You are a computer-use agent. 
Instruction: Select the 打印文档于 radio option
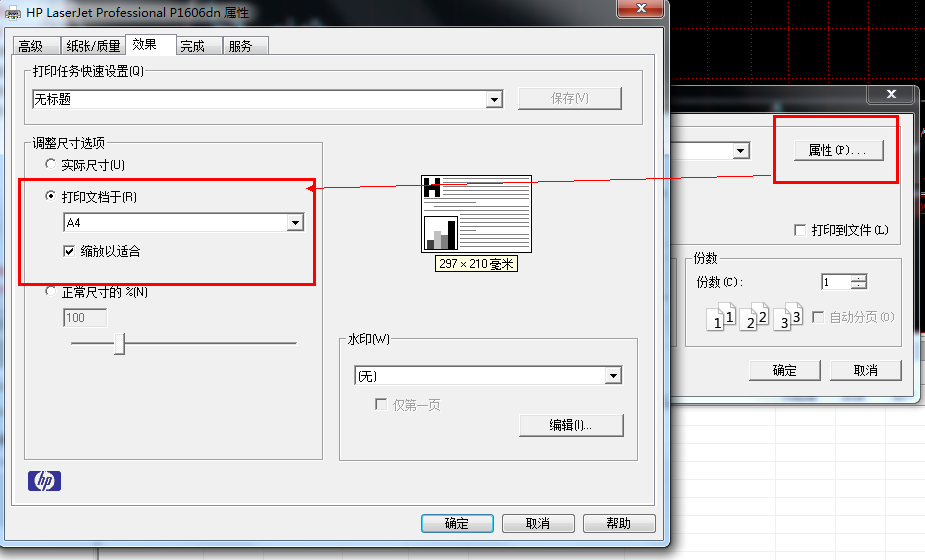[x=51, y=197]
